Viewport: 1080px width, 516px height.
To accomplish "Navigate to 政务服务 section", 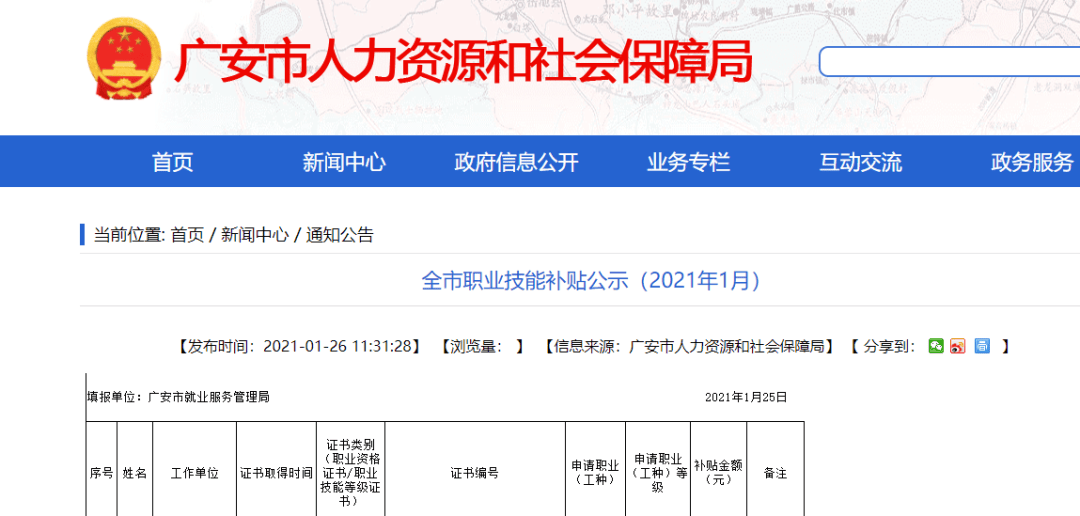I will pos(1031,162).
